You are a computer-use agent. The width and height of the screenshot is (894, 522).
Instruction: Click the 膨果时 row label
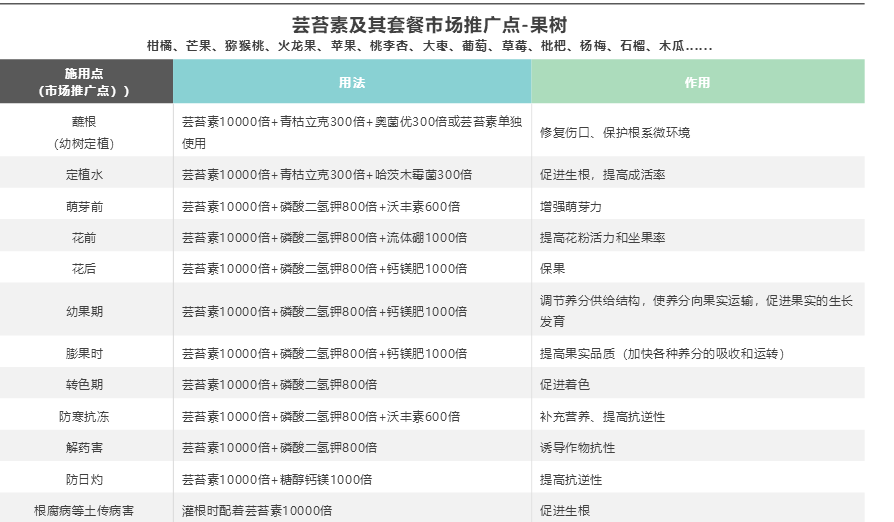click(x=84, y=353)
